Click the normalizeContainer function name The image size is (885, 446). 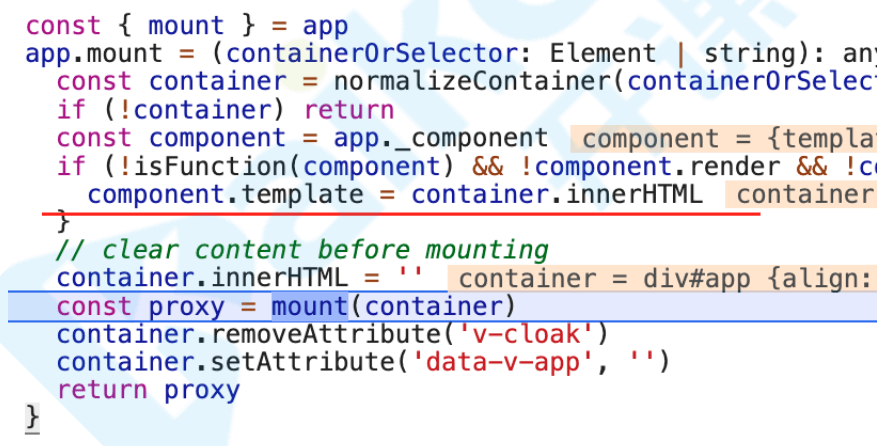pyautogui.click(x=472, y=82)
